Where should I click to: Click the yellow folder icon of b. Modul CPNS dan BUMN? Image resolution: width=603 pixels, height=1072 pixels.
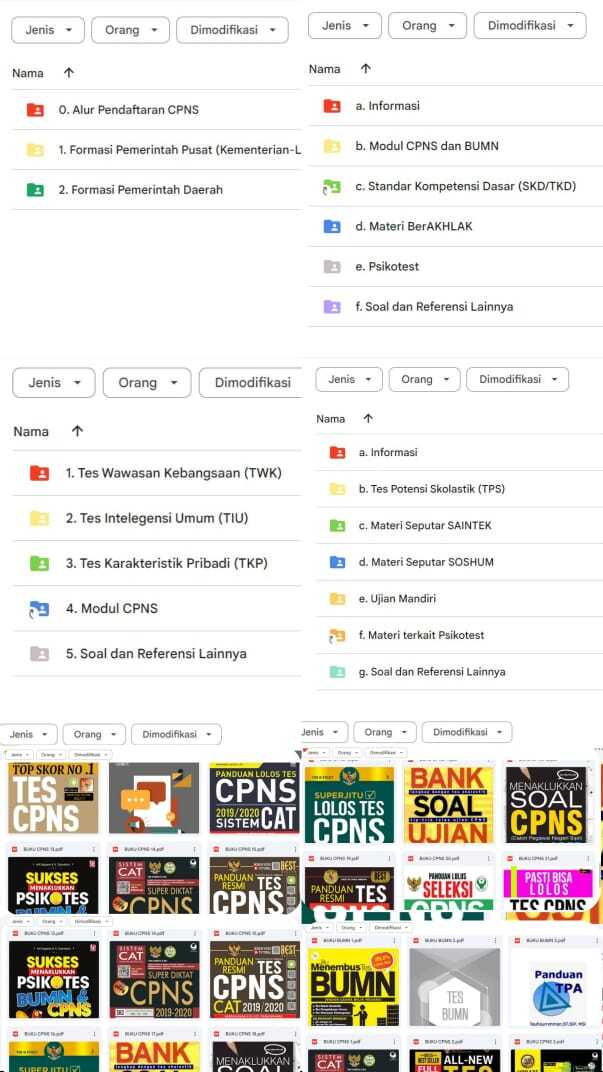332,146
